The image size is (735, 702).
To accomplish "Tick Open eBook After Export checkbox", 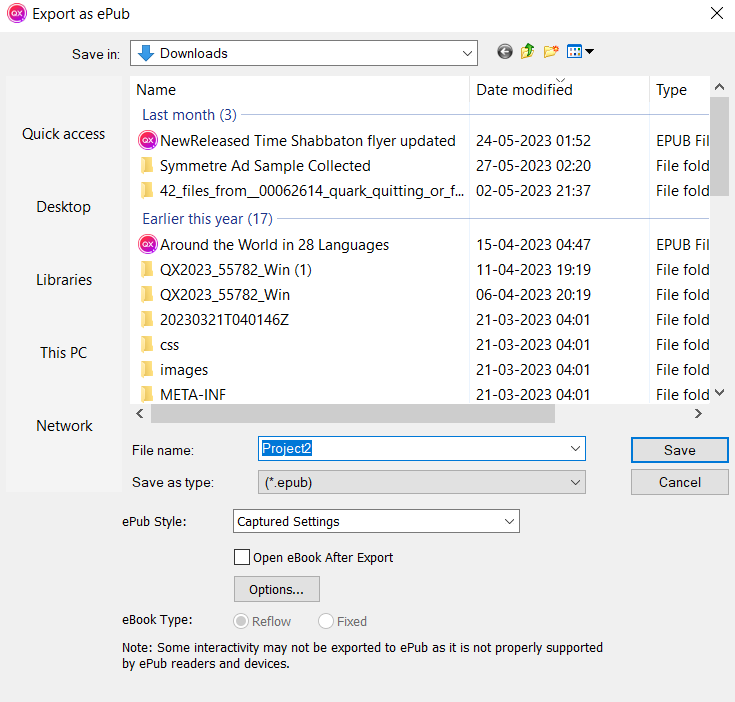I will [242, 557].
